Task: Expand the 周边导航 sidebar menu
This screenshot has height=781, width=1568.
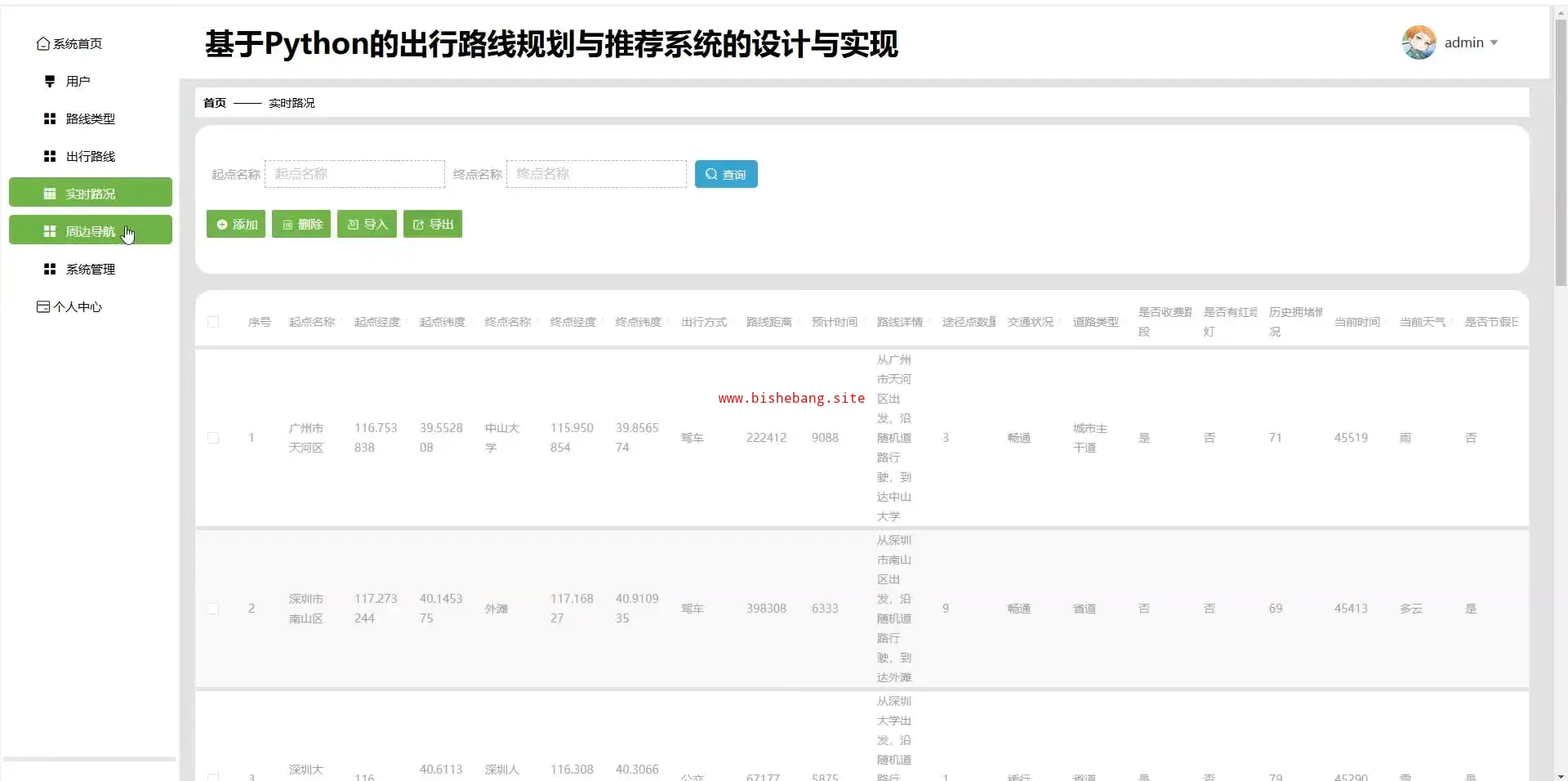Action: coord(90,232)
